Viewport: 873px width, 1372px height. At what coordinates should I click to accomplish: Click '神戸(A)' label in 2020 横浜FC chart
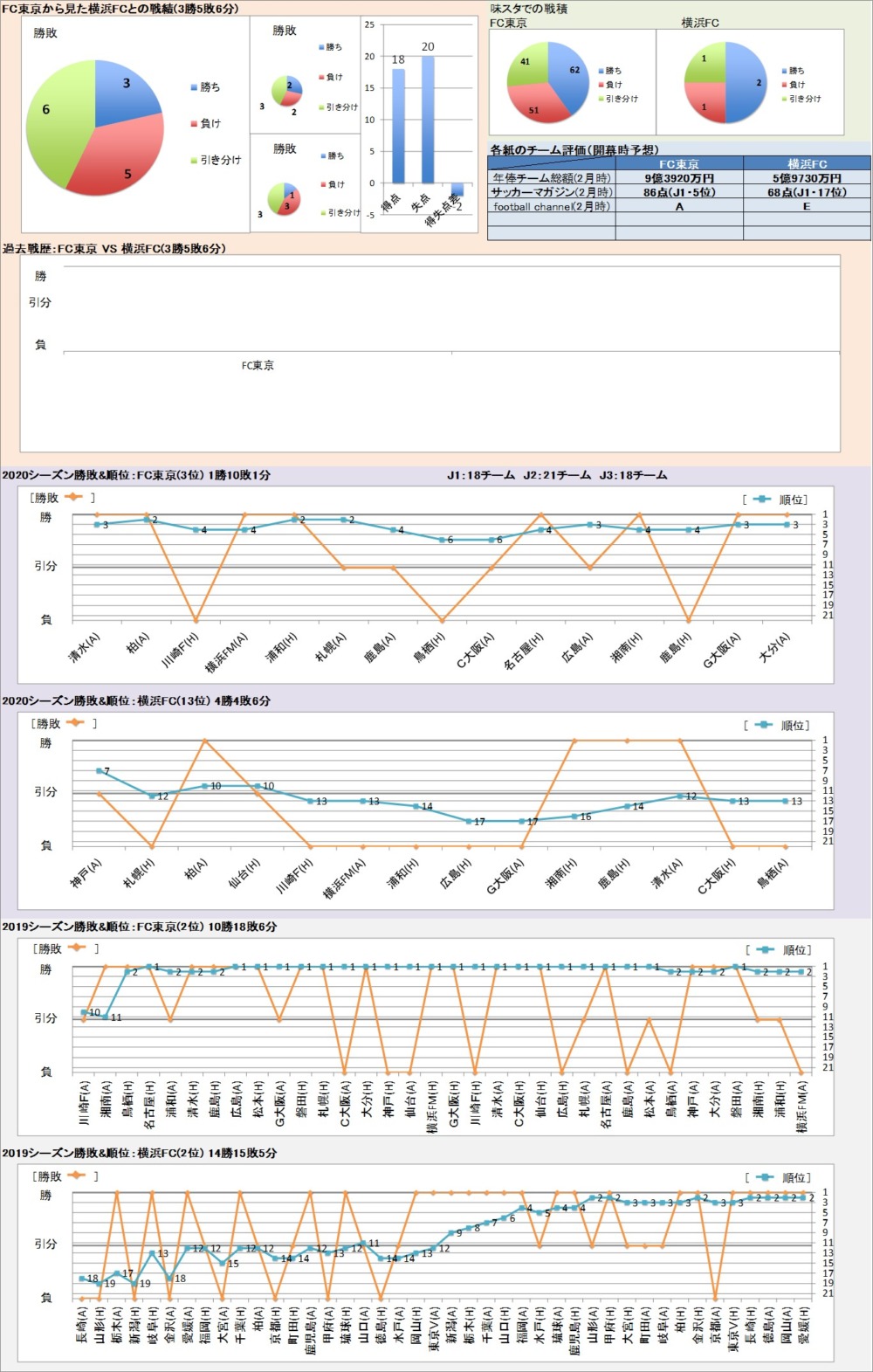click(86, 873)
